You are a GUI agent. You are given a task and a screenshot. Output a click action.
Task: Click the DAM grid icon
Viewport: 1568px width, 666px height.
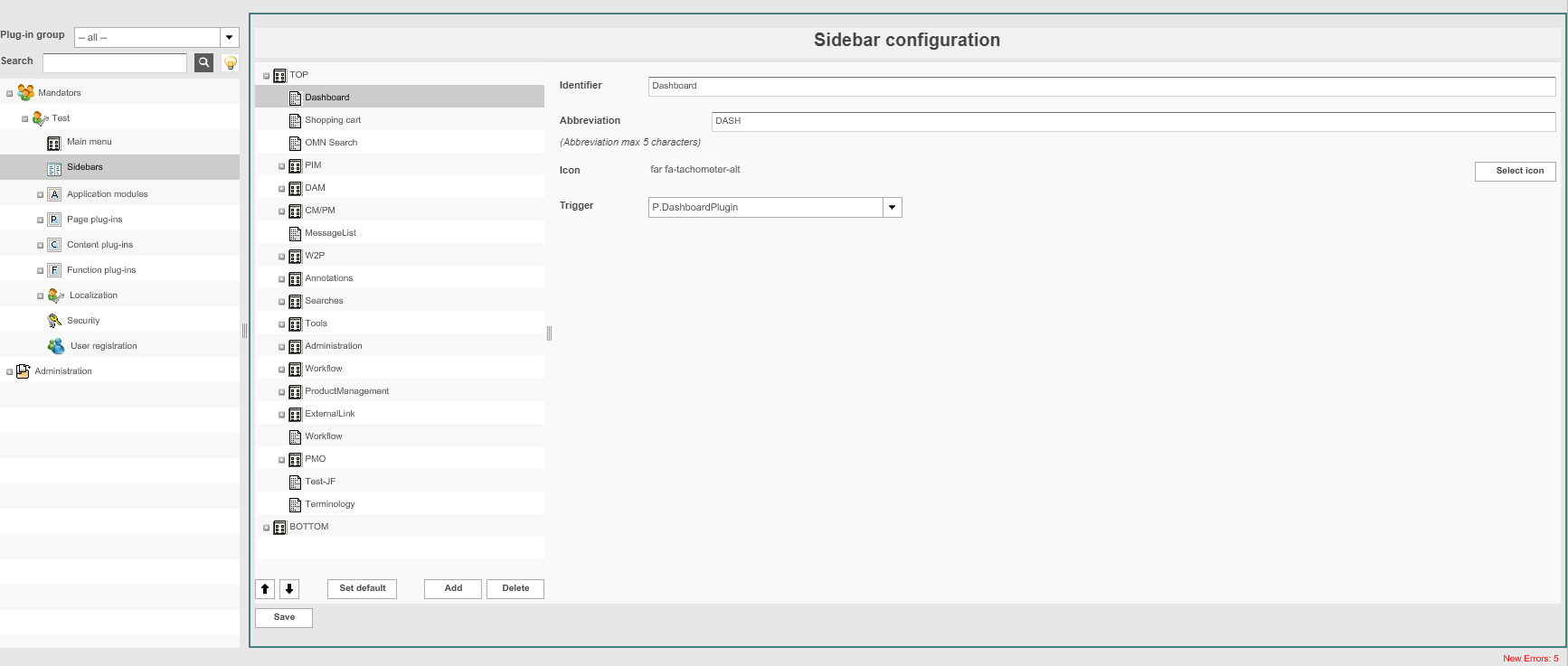(295, 189)
